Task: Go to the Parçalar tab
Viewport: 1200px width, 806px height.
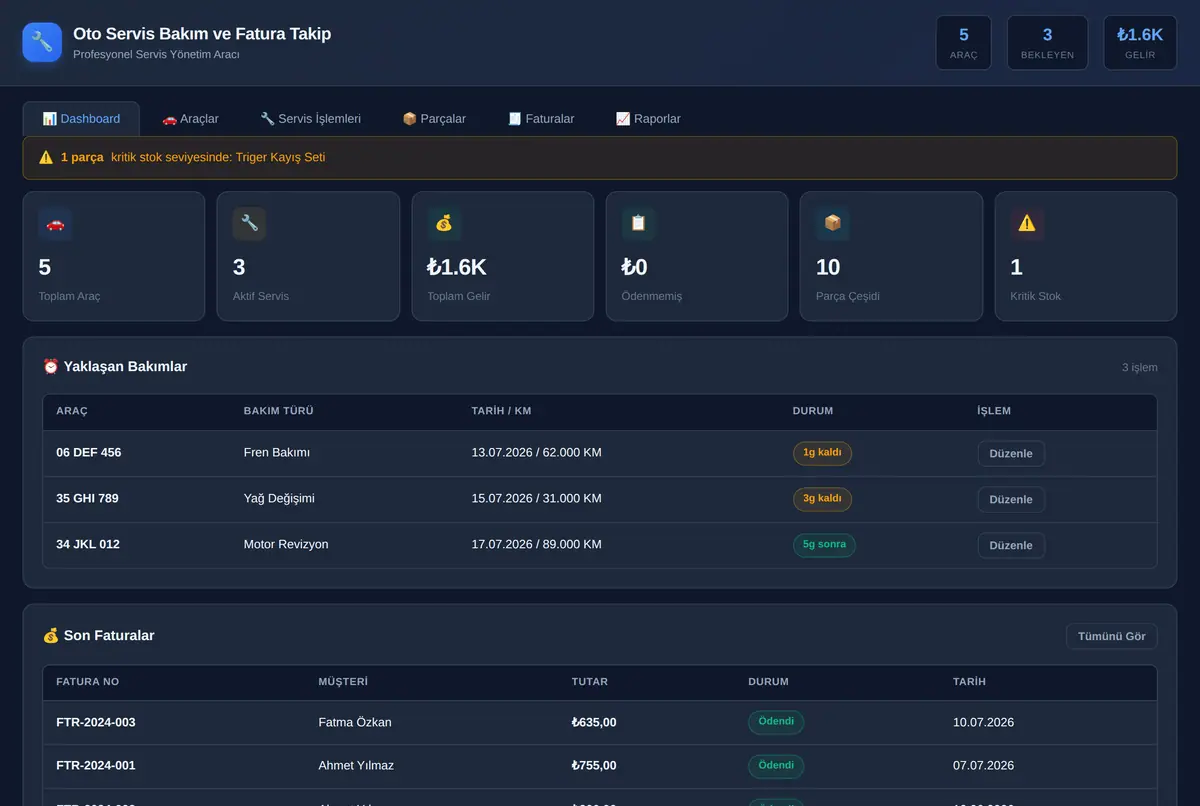Action: pyautogui.click(x=434, y=119)
